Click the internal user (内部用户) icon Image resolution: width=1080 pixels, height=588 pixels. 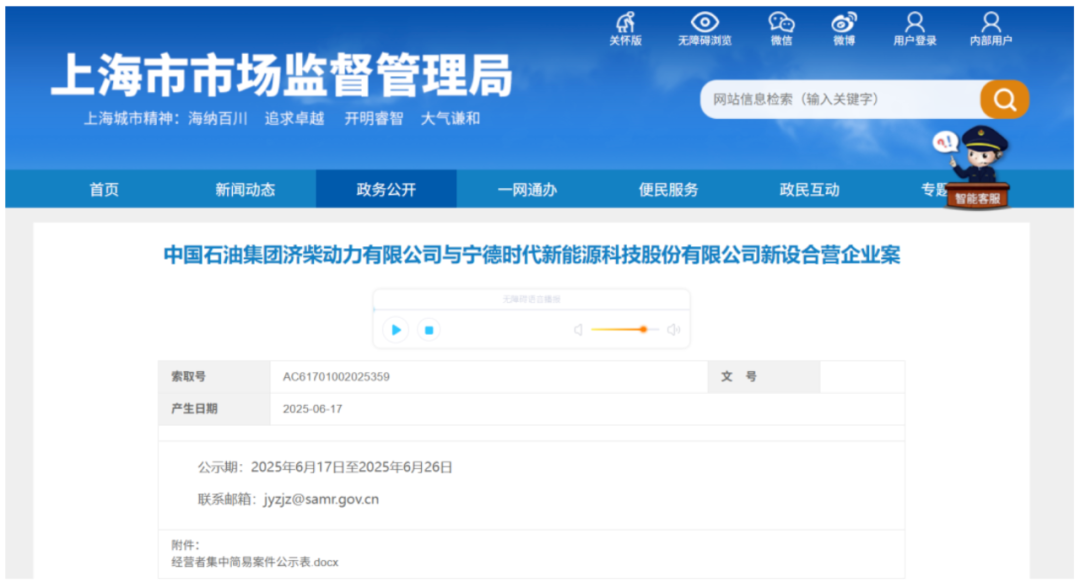(990, 26)
